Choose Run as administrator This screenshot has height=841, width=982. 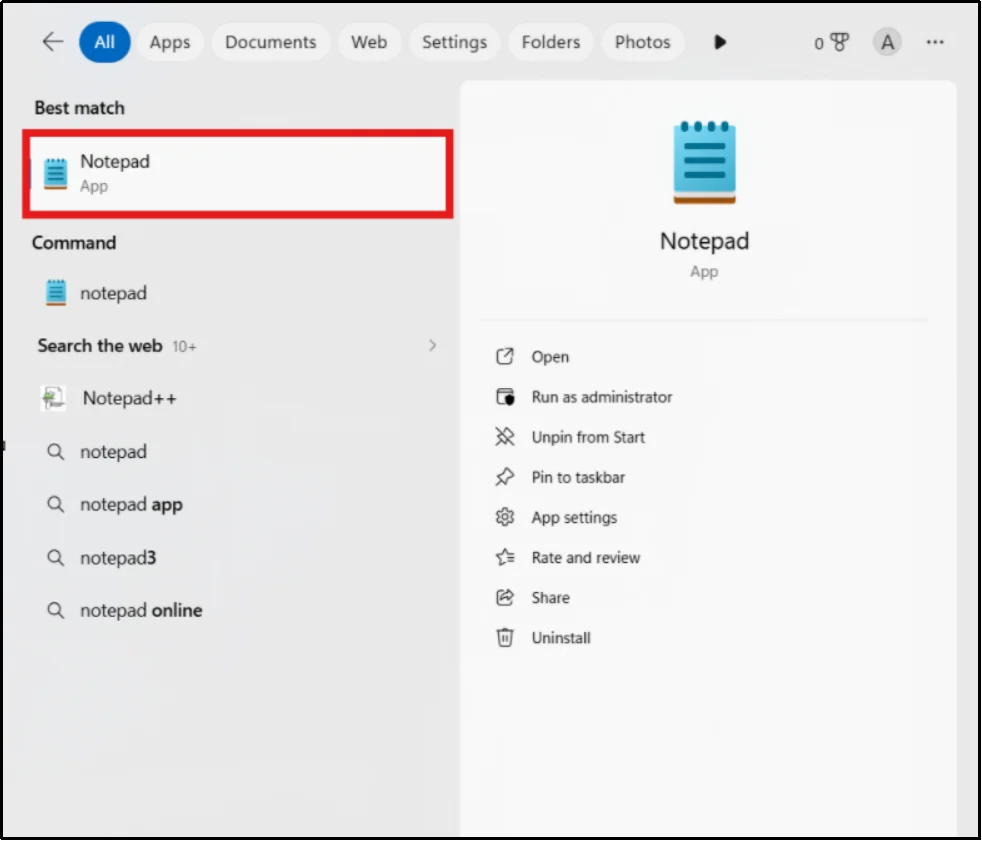click(601, 397)
